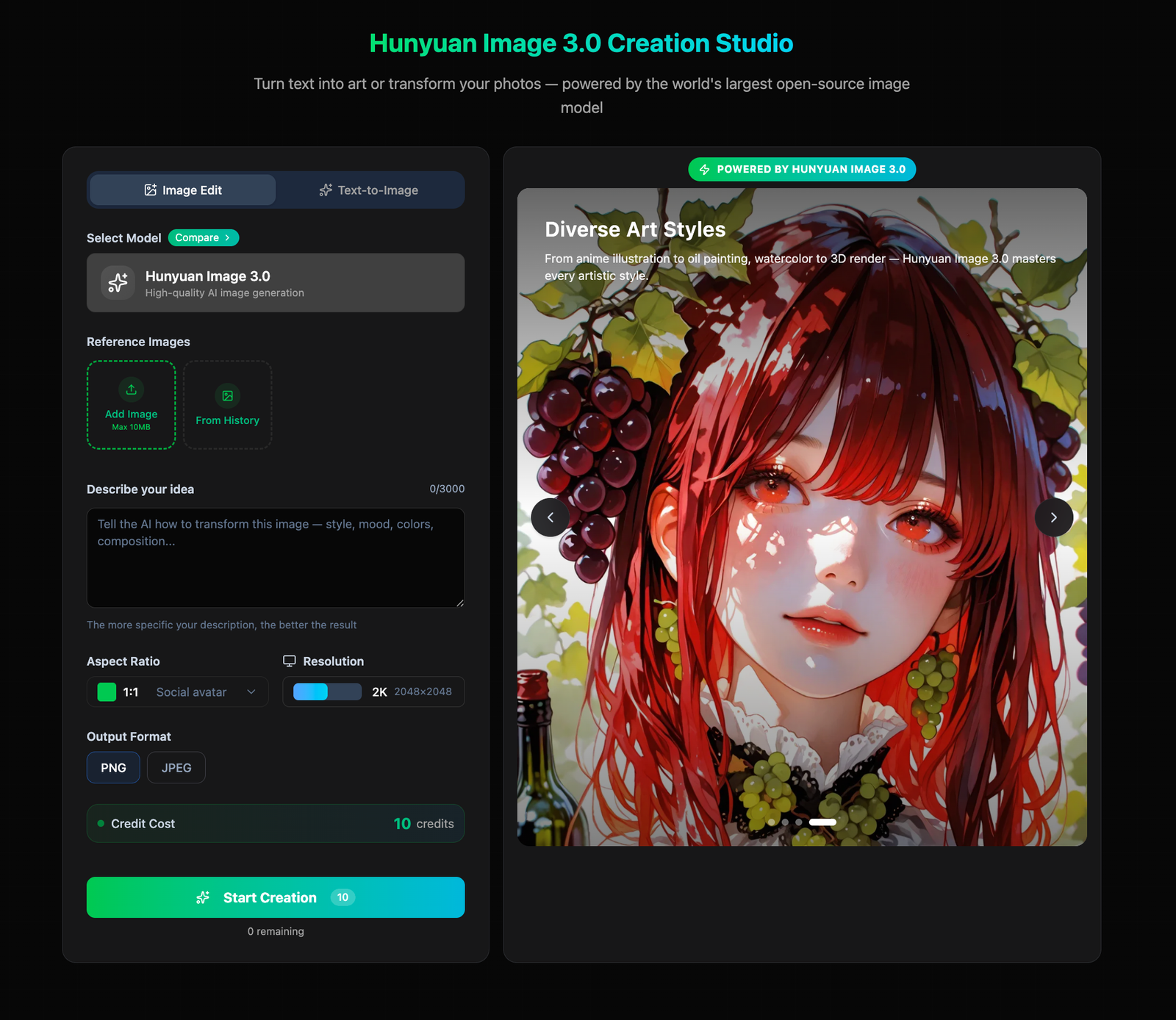Advance carousel with right arrow

point(1053,517)
